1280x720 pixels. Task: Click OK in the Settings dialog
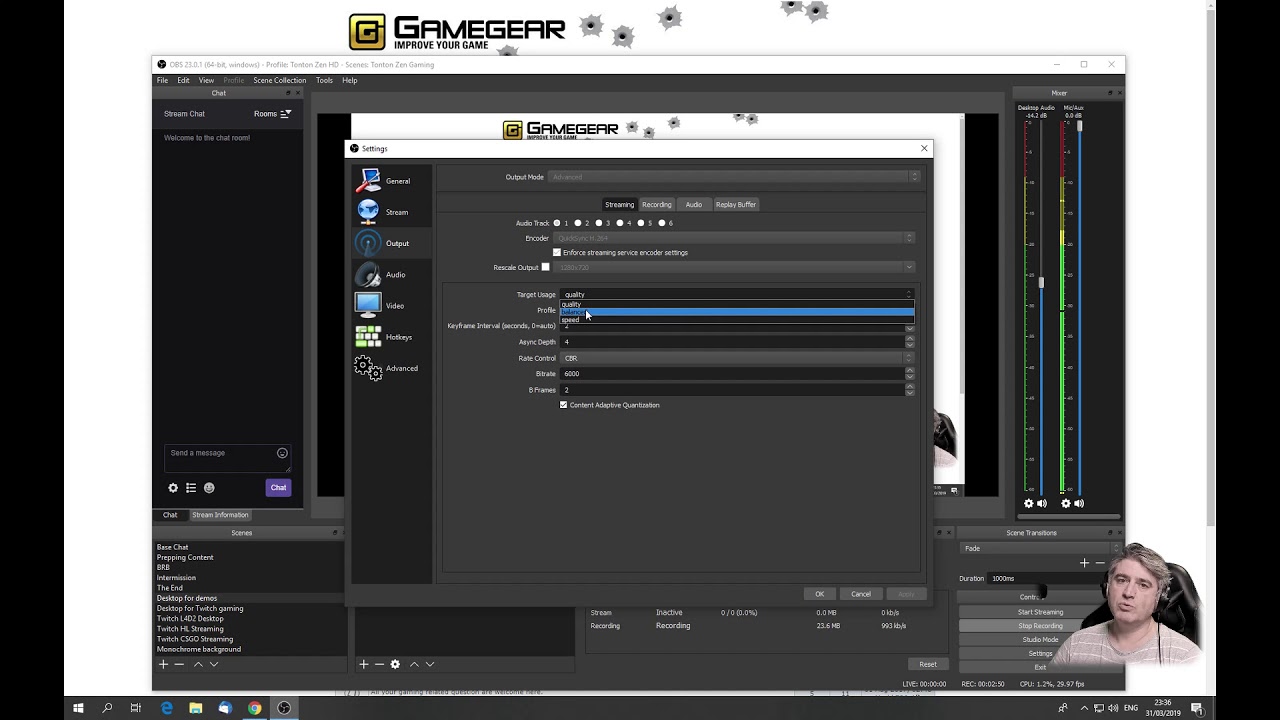click(820, 594)
